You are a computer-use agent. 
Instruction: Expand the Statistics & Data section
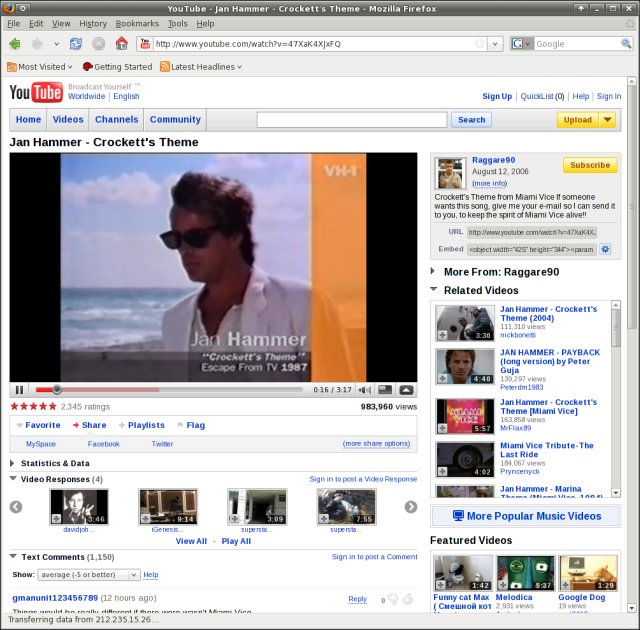point(14,463)
